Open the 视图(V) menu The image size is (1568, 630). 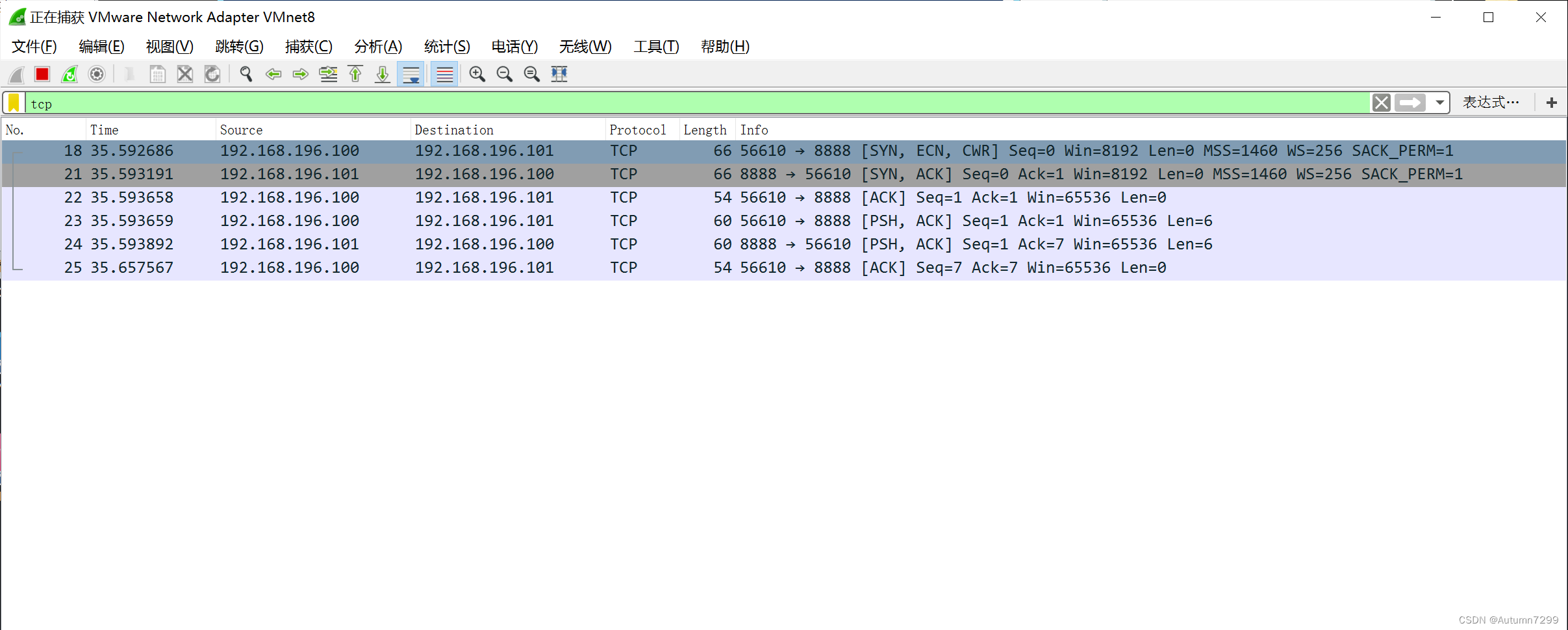pyautogui.click(x=170, y=47)
